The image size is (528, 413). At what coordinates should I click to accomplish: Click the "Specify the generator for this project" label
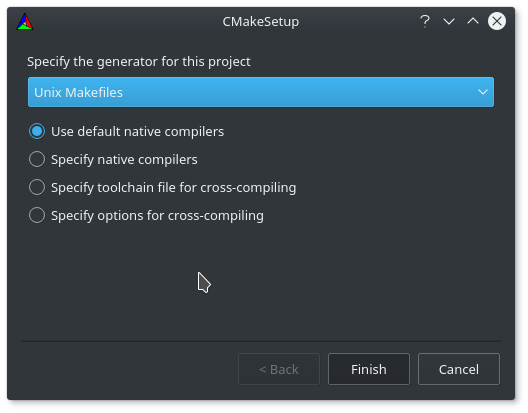pos(139,62)
